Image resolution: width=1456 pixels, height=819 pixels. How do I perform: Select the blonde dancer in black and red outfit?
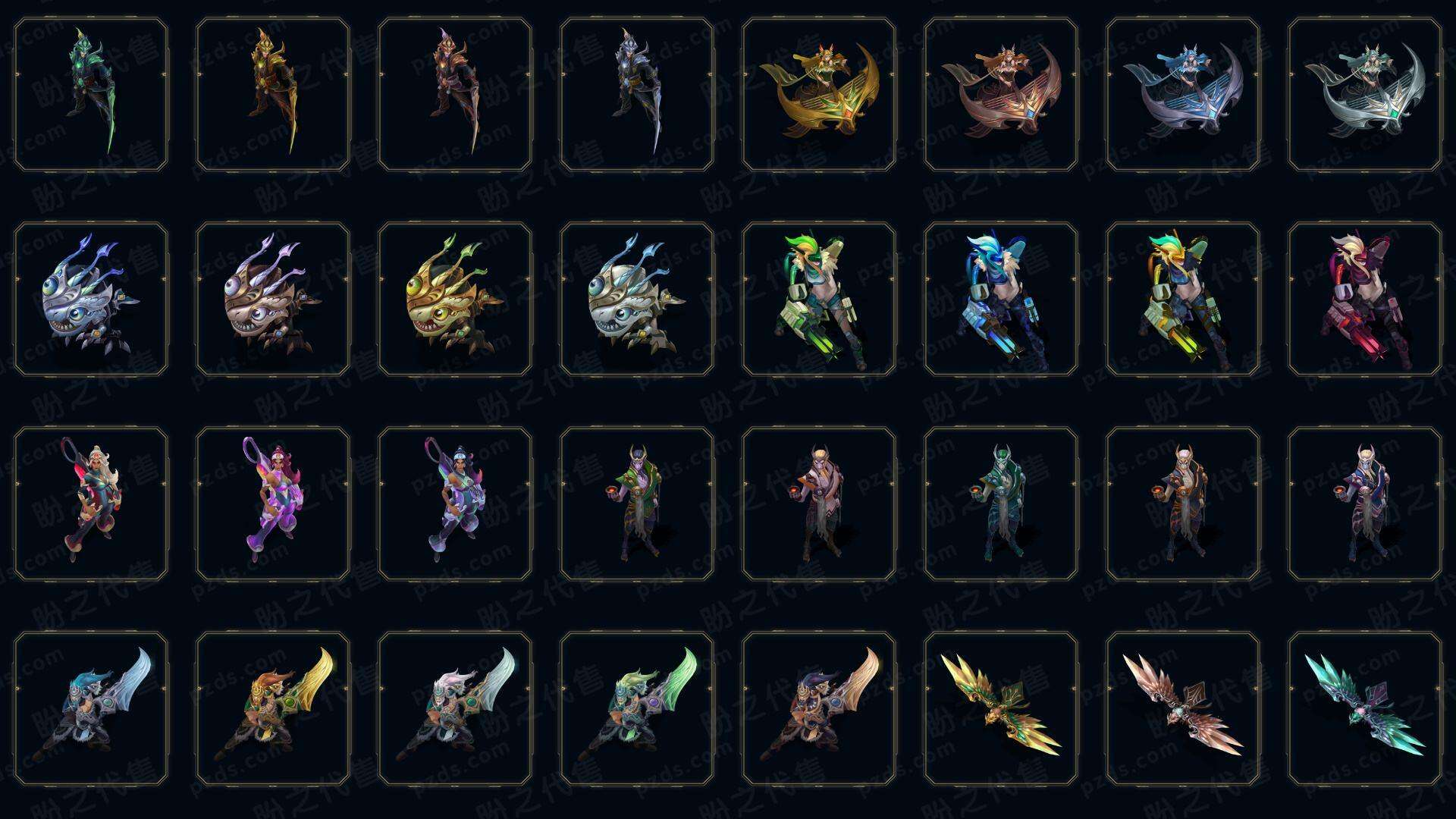(x=91, y=504)
